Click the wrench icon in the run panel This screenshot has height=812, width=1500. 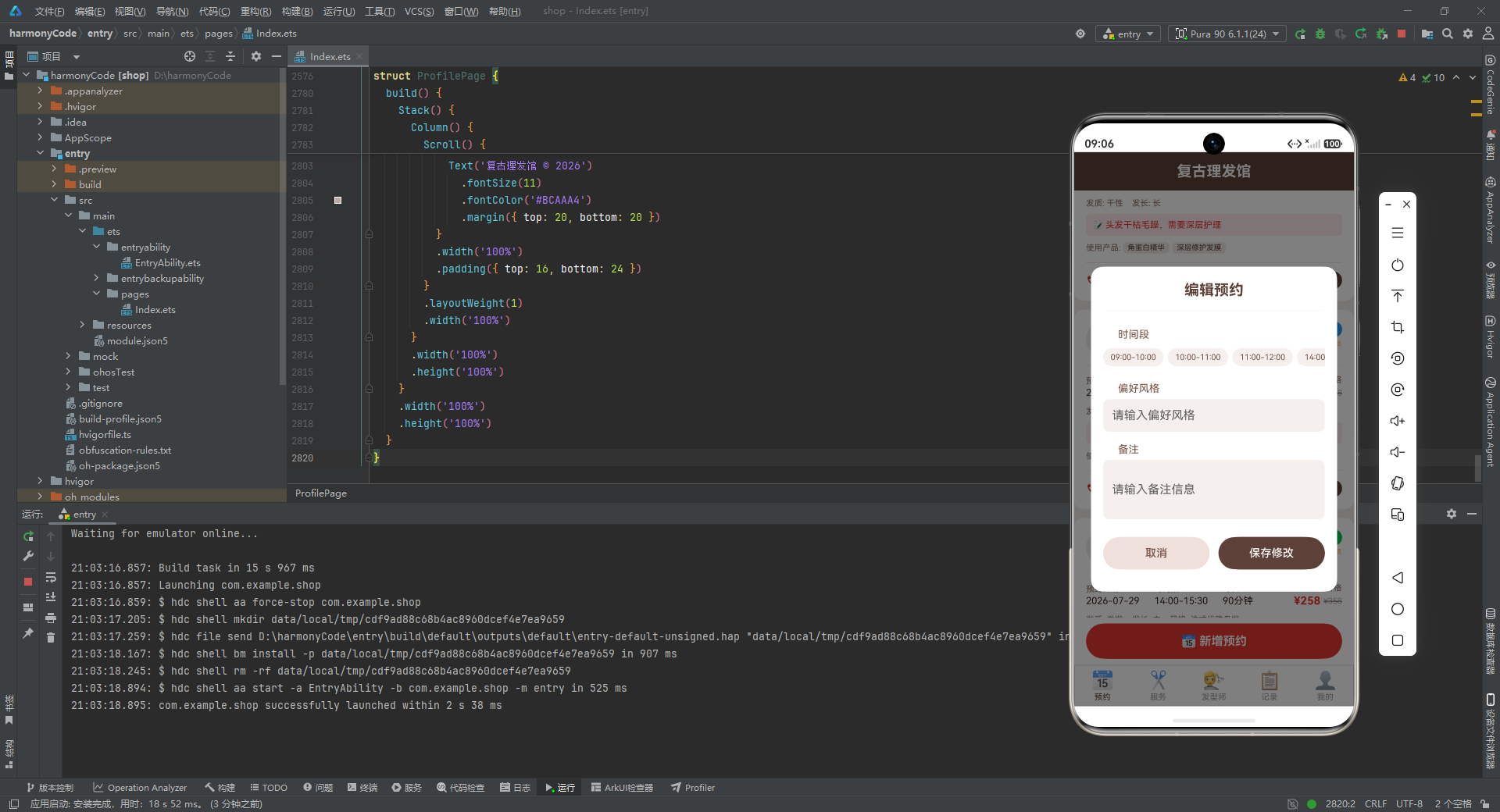coord(28,556)
